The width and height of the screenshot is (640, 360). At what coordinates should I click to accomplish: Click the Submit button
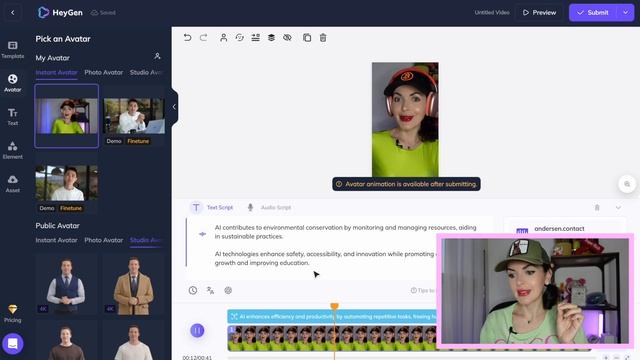pyautogui.click(x=593, y=13)
